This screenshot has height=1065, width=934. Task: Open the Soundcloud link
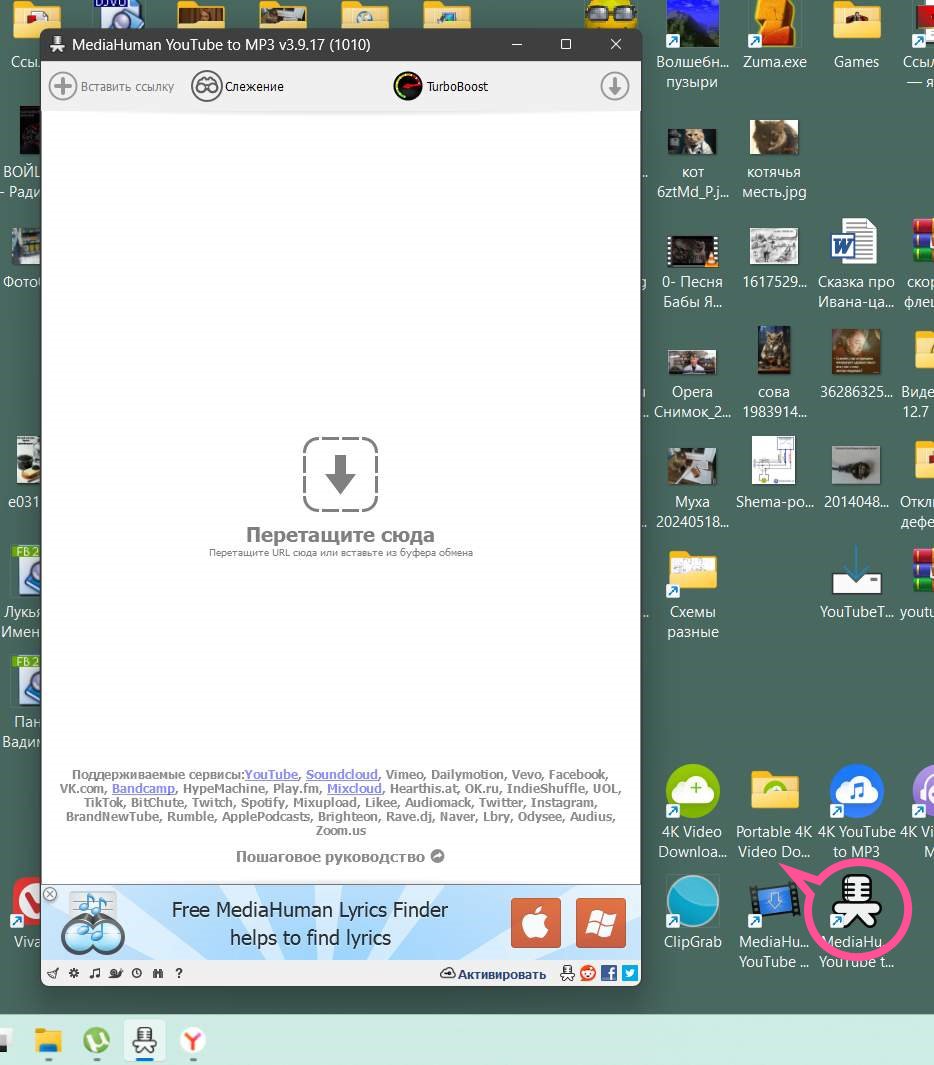(342, 775)
